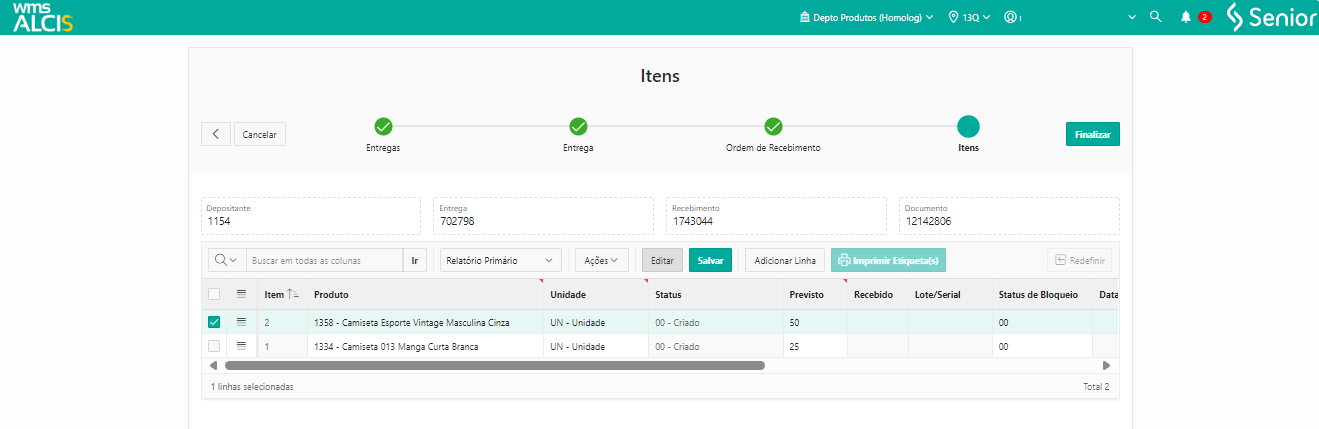Click the header row actions menu icon
Screen dimensions: 1319x429
241,294
